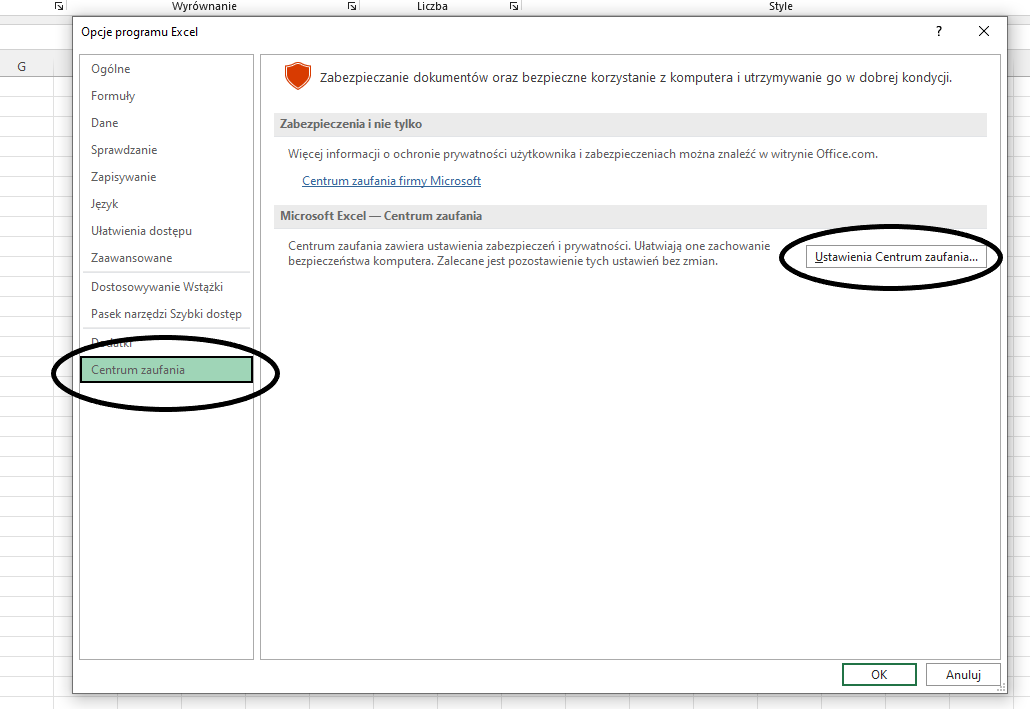Open the Ogólne options category
1030x709 pixels.
(x=110, y=69)
